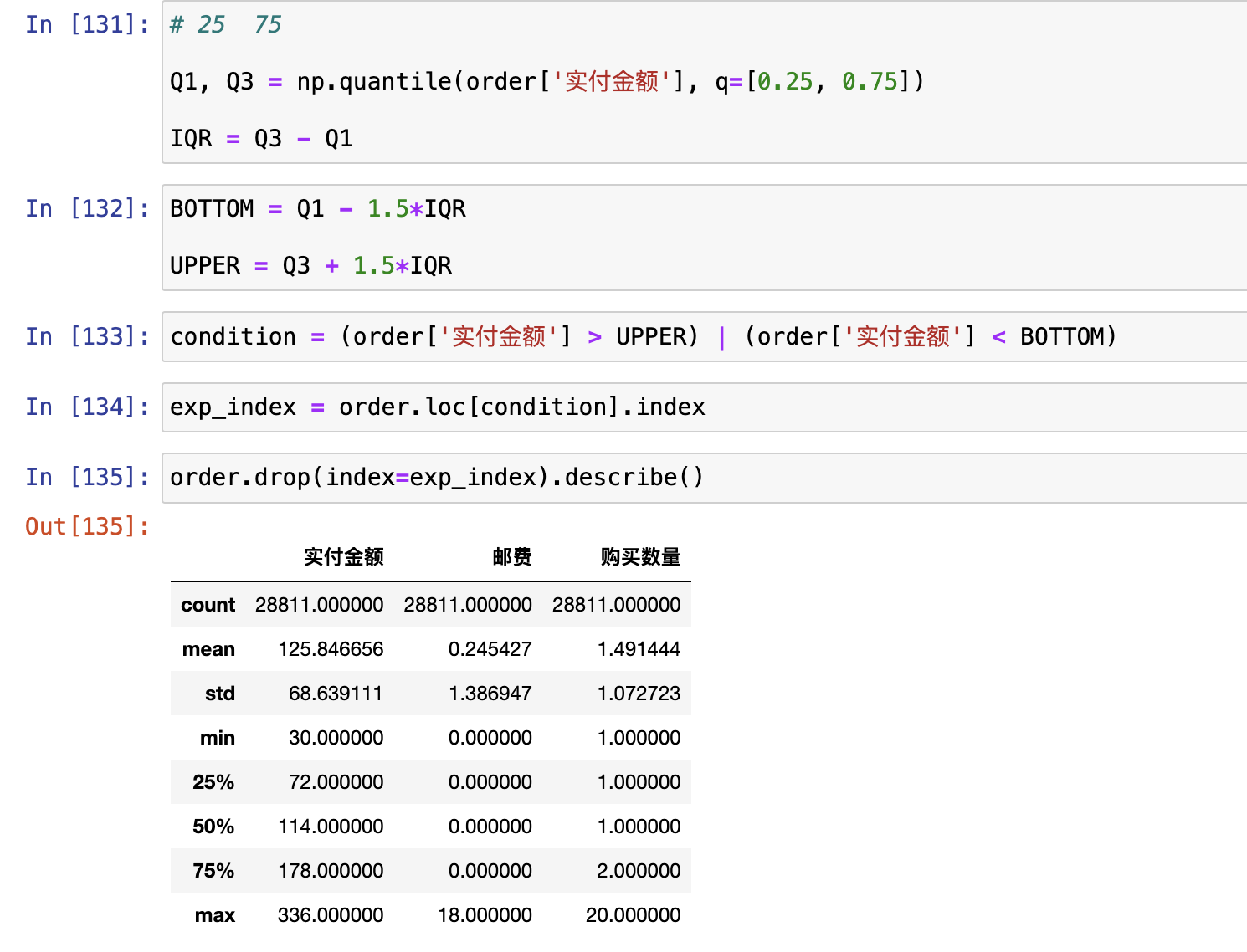Click the 邮费 column header
The width and height of the screenshot is (1247, 952).
tap(511, 557)
